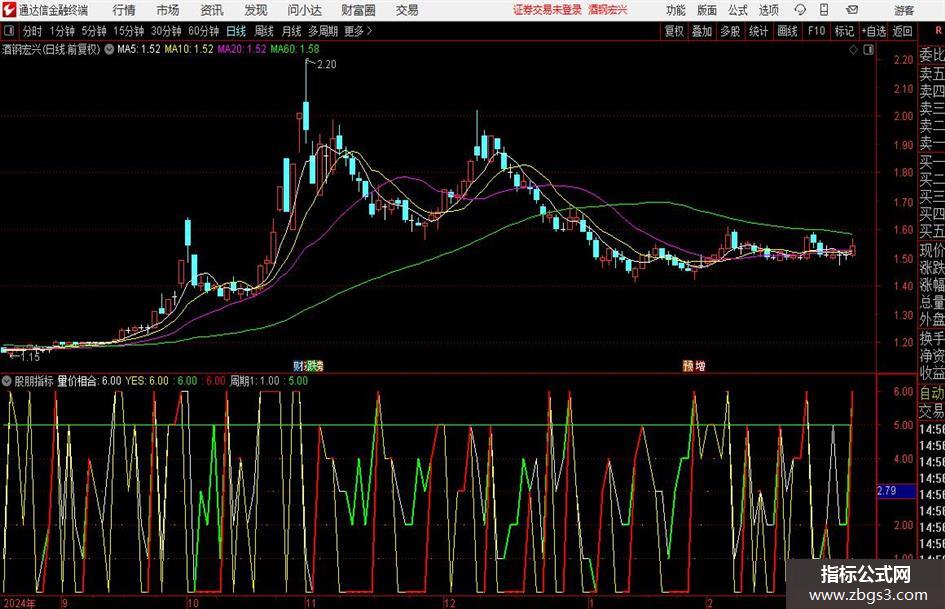Viewport: 945px width, 609px height.
Task: Open the 问小达 menu
Action: (304, 10)
